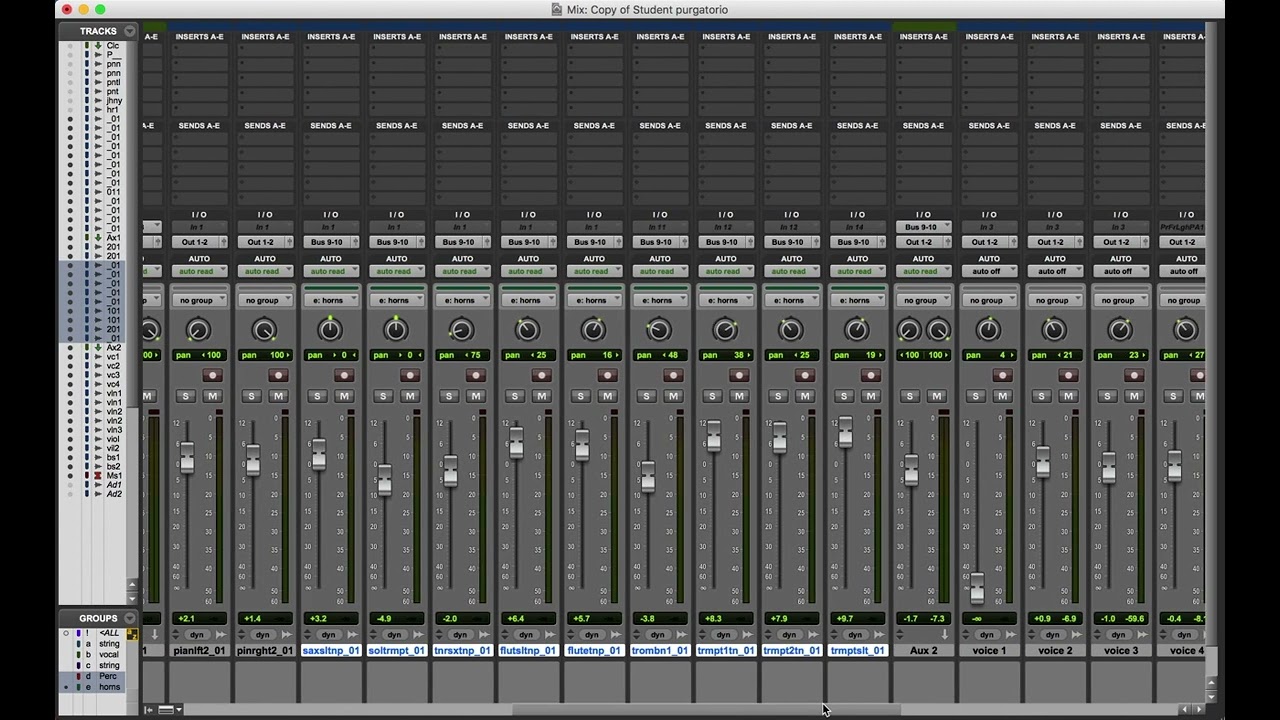Click the Aux 2 track name
Viewport: 1280px width, 720px height.
[923, 651]
